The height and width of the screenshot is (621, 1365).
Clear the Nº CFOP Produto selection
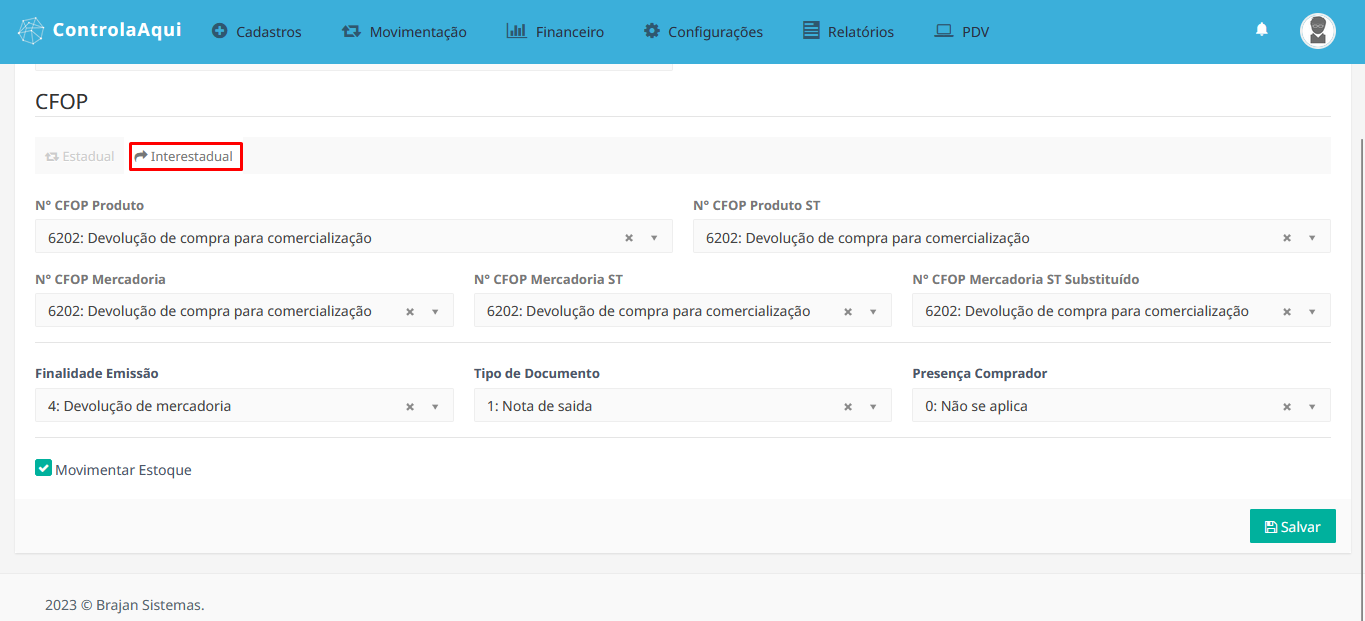(629, 238)
